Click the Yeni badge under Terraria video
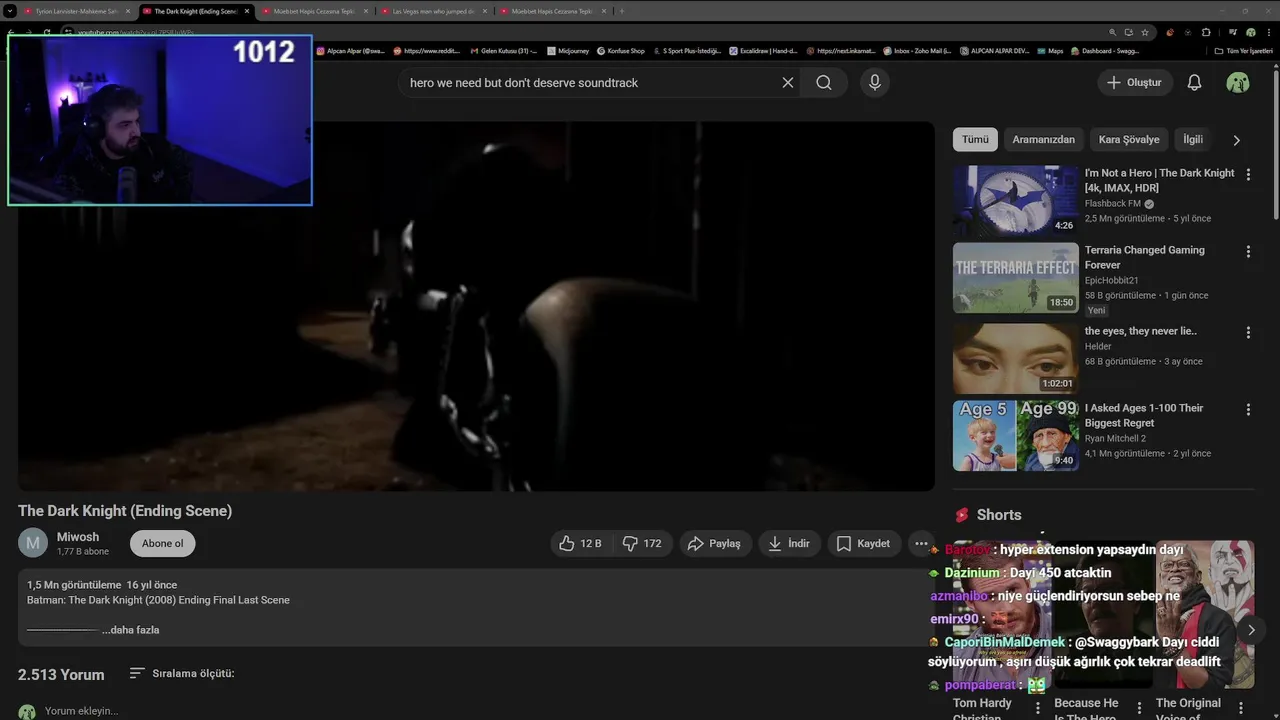1280x720 pixels. point(1097,311)
